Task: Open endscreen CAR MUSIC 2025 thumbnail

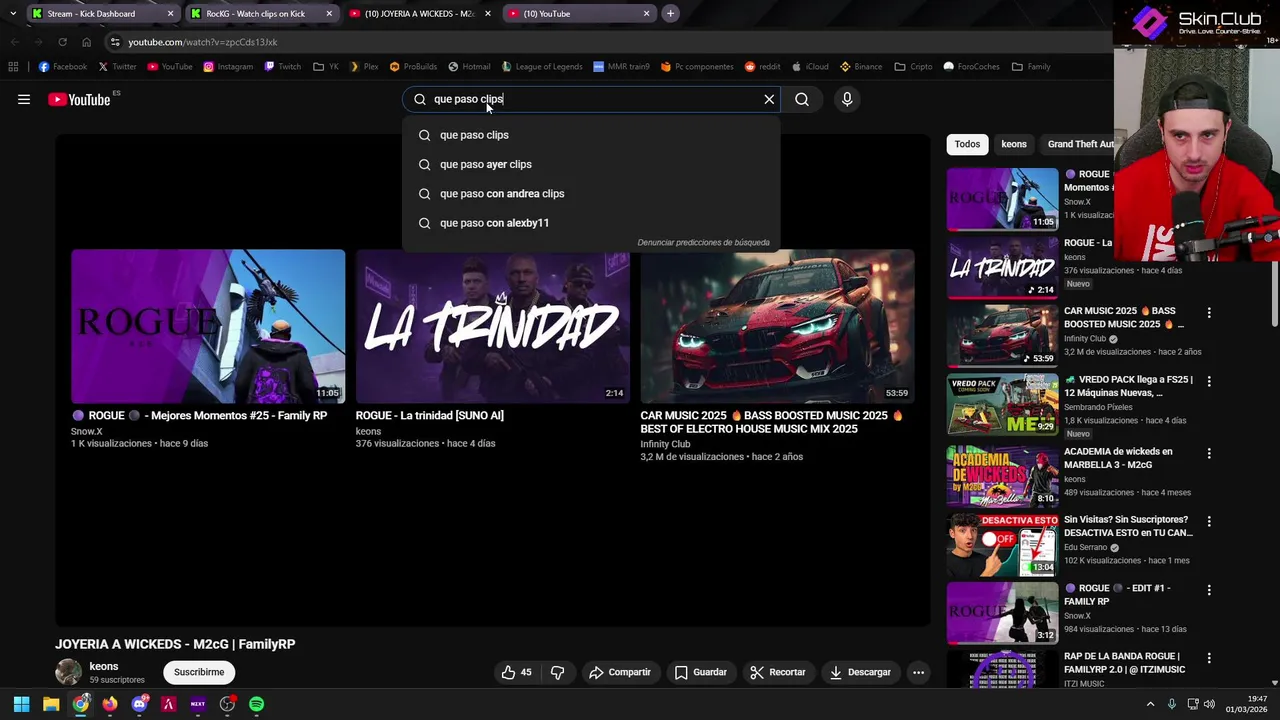Action: tap(777, 326)
